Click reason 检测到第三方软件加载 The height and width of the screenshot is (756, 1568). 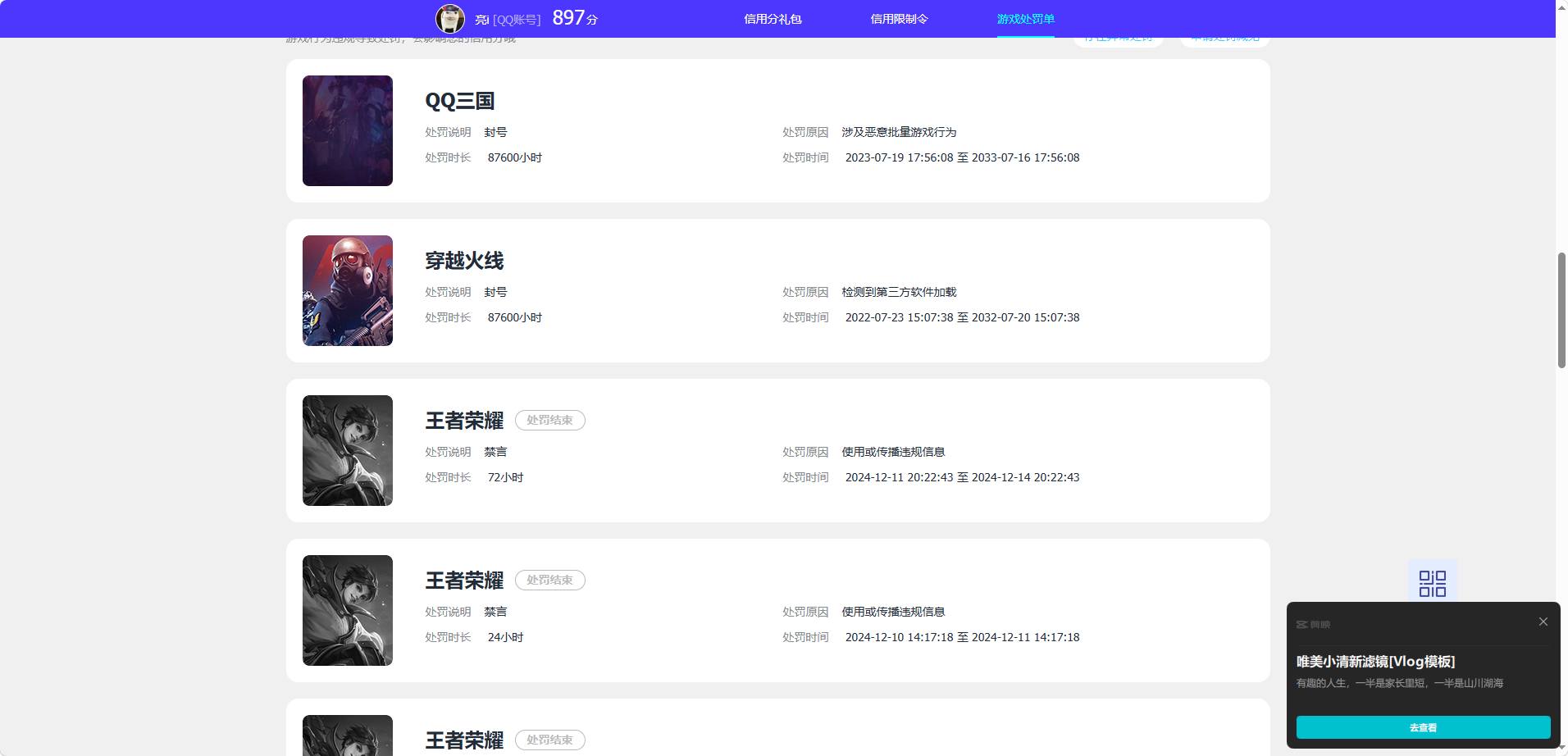pyautogui.click(x=899, y=292)
